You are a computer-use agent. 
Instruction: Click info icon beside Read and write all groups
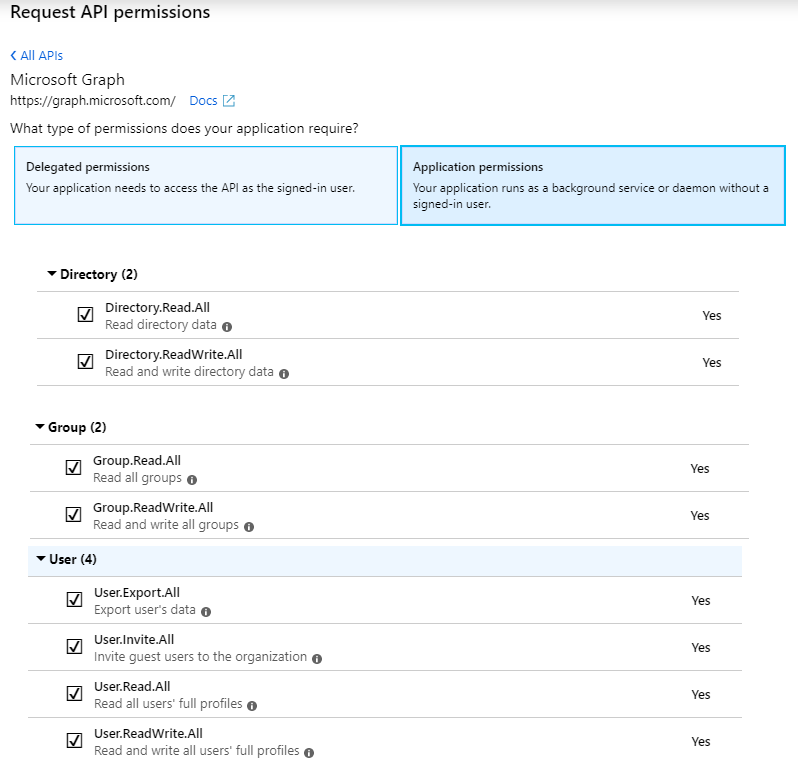tap(249, 526)
